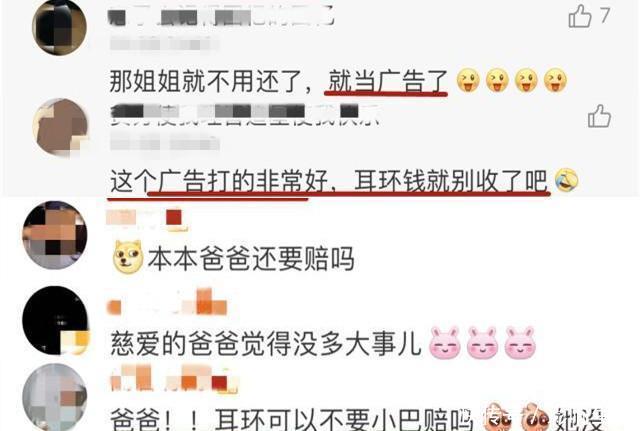
Task: Open grey avatar beside 耳环可以不要小巴赔吗 comment
Action: pos(55,397)
